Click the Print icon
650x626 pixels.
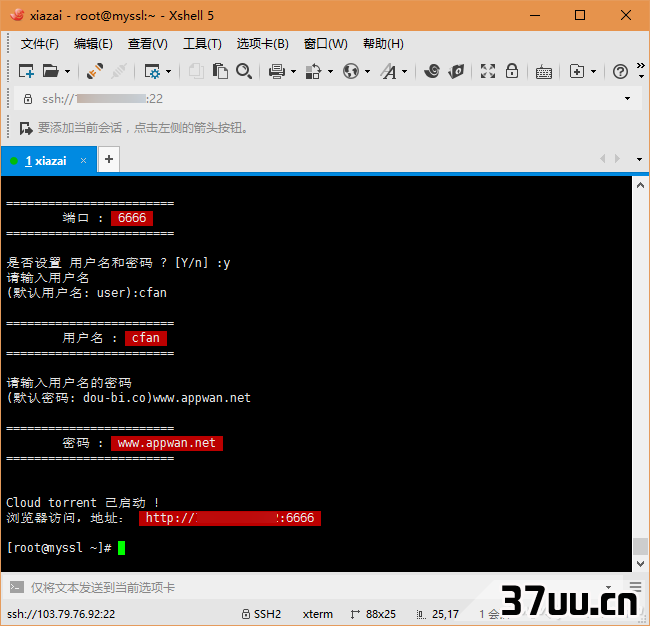pyautogui.click(x=276, y=71)
